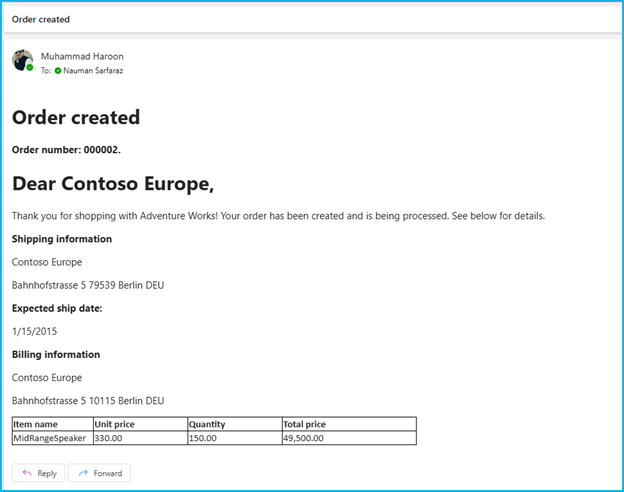Click the Order created subject title bar
The width and height of the screenshot is (624, 492).
point(41,19)
